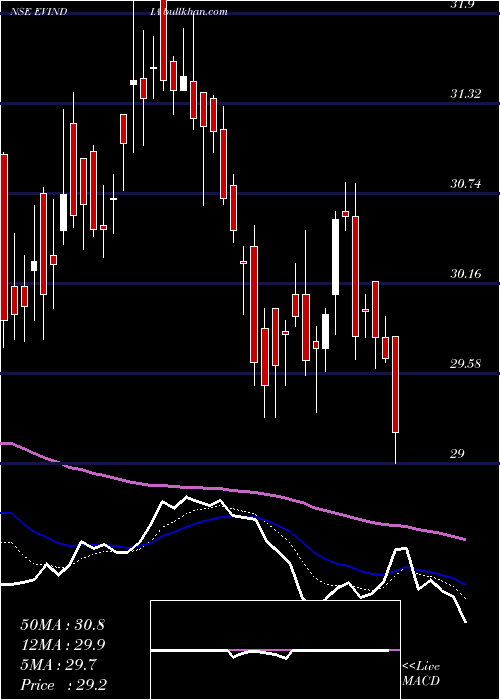Click the 50MA : 30.8 readout
This screenshot has height=700, width=500.
[x=62, y=625]
